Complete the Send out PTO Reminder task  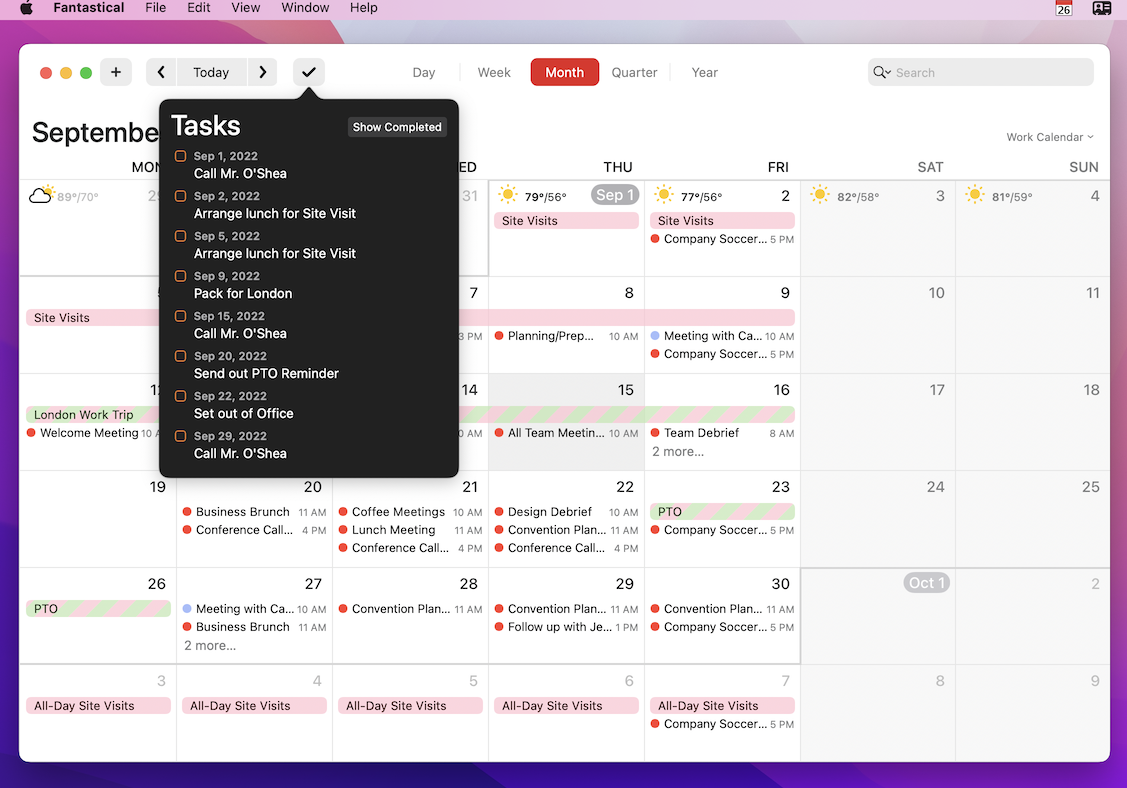[x=180, y=356]
